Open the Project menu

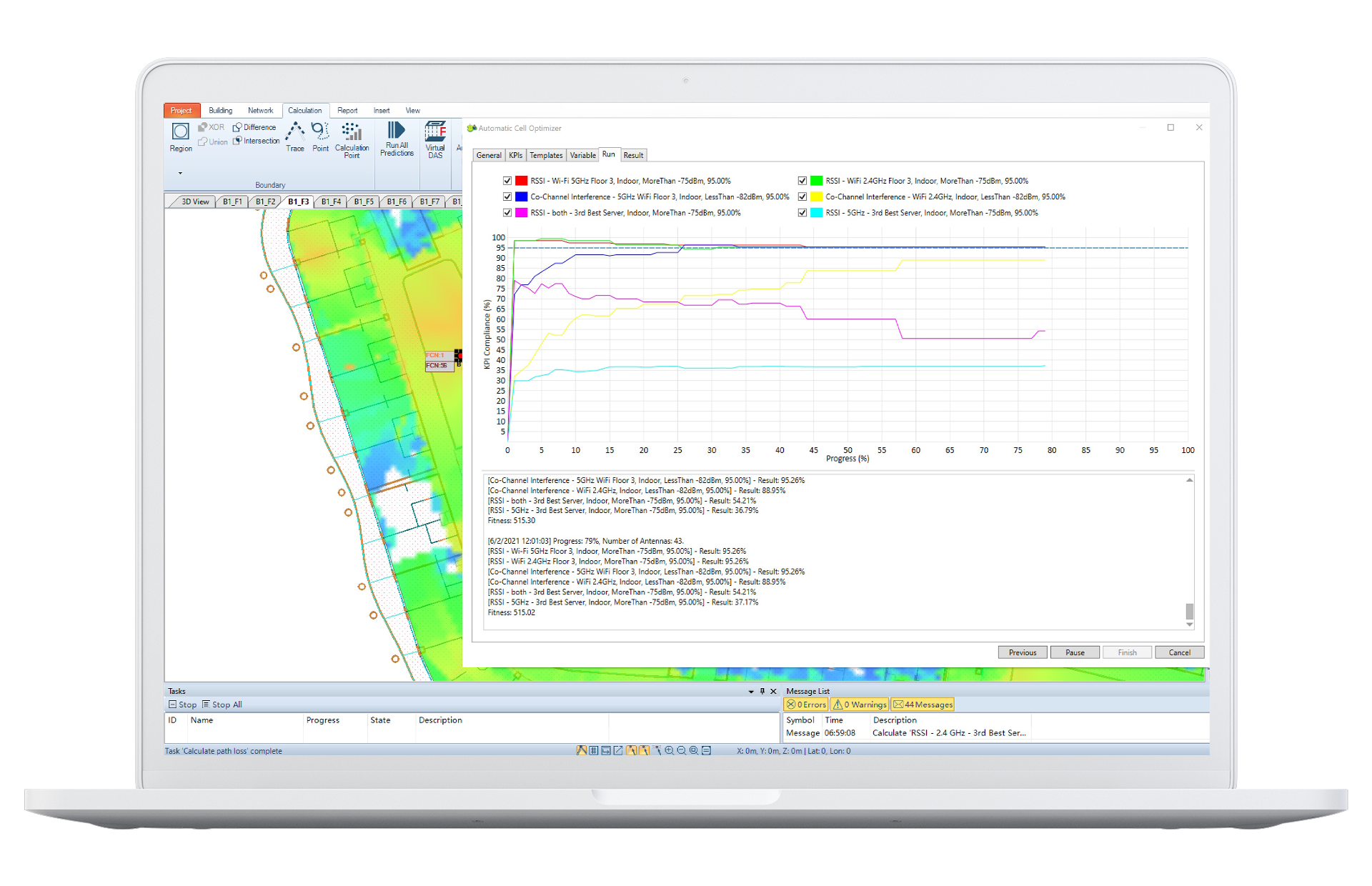coord(182,110)
